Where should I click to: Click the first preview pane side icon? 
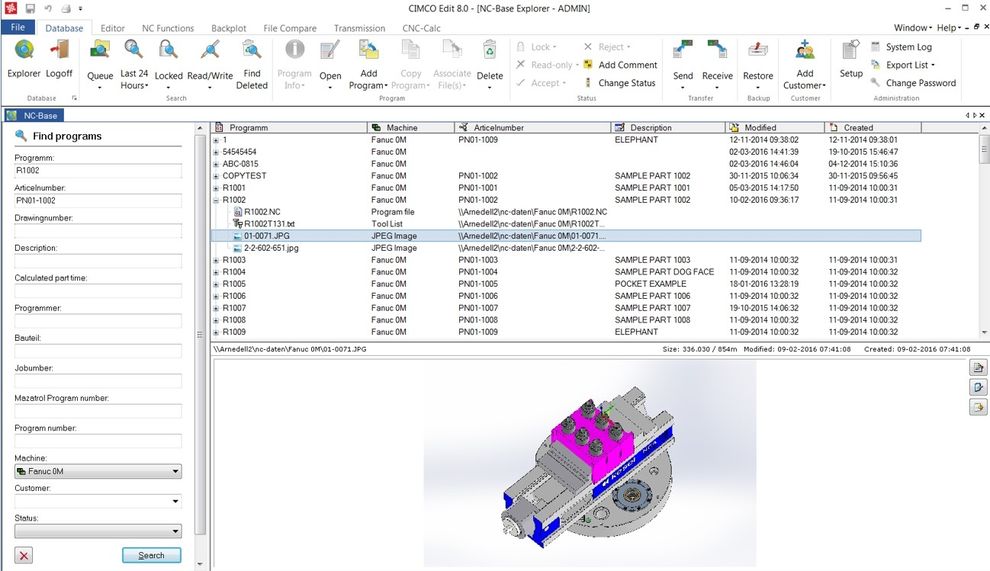point(978,368)
